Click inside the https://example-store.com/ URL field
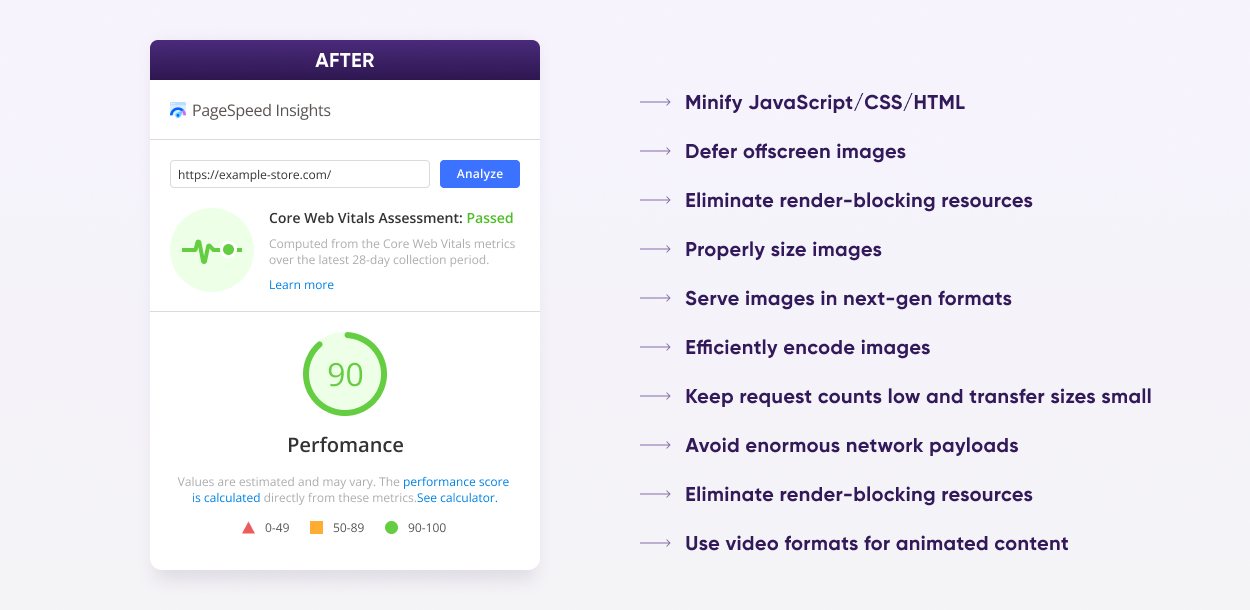This screenshot has height=610, width=1250. pos(299,173)
